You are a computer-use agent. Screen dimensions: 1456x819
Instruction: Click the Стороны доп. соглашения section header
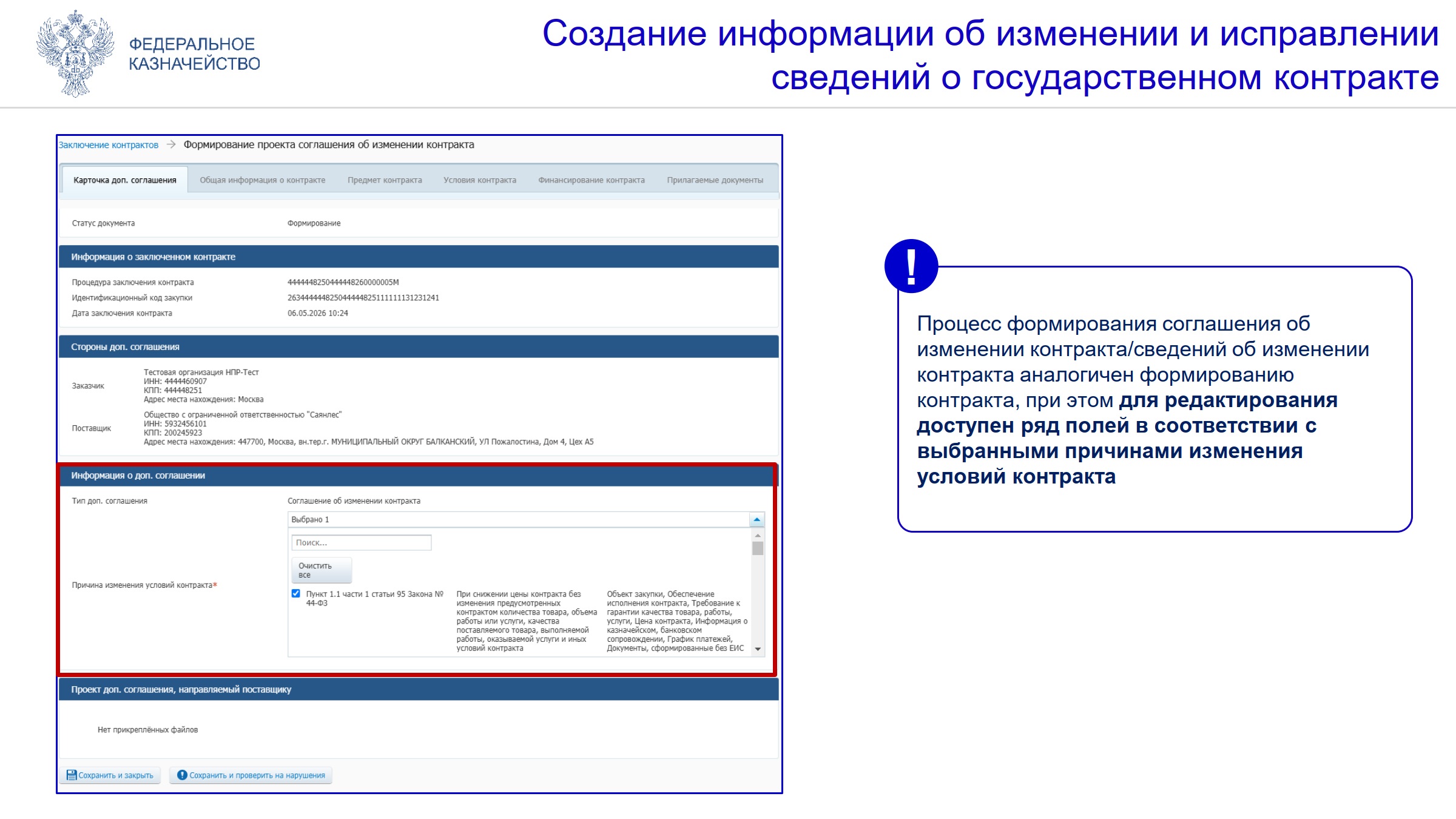click(419, 347)
